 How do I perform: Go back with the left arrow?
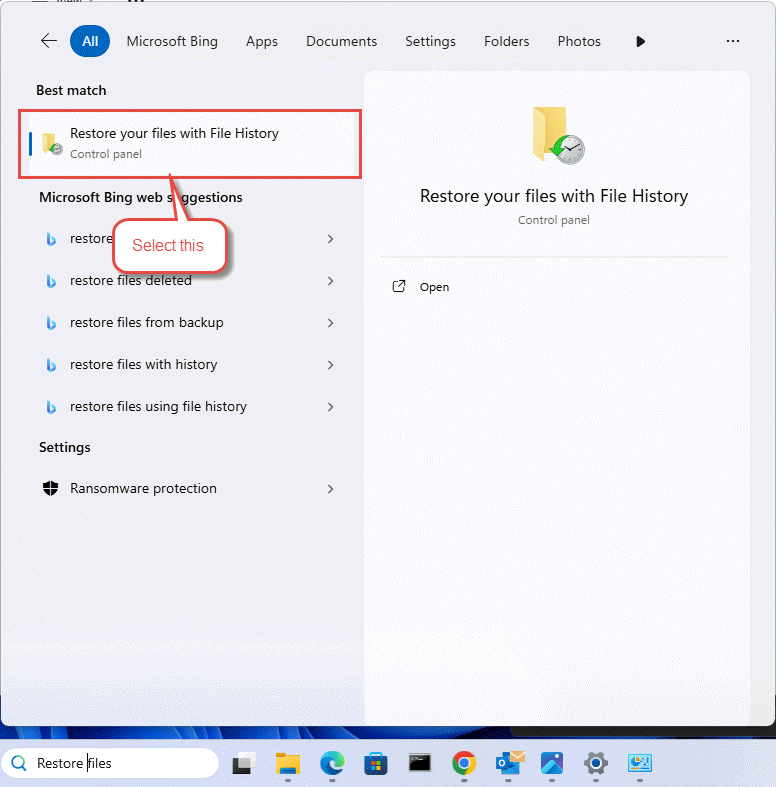coord(49,41)
